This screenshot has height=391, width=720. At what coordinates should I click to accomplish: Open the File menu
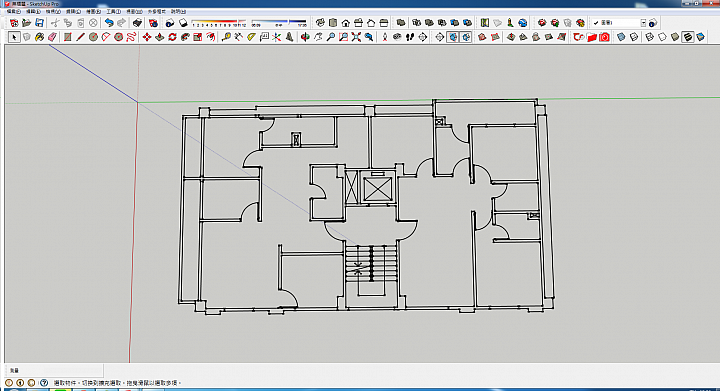point(13,11)
